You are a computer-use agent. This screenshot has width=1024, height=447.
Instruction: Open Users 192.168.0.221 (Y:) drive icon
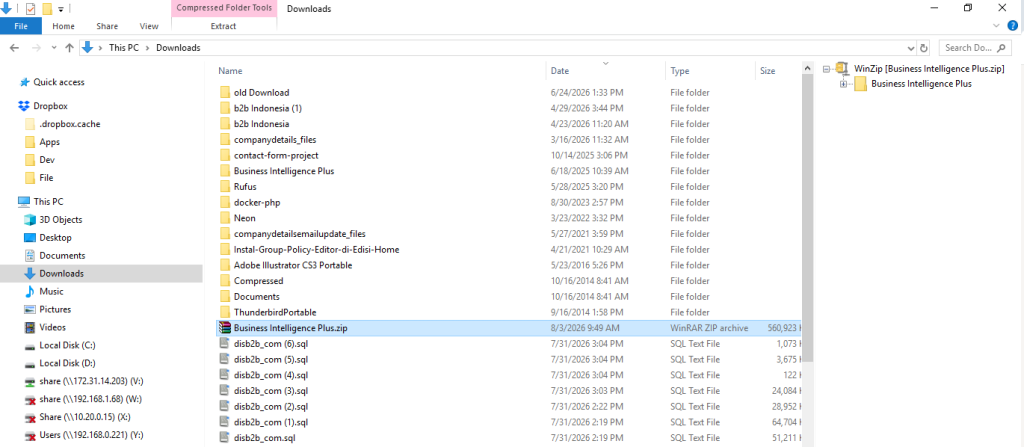pyautogui.click(x=29, y=435)
